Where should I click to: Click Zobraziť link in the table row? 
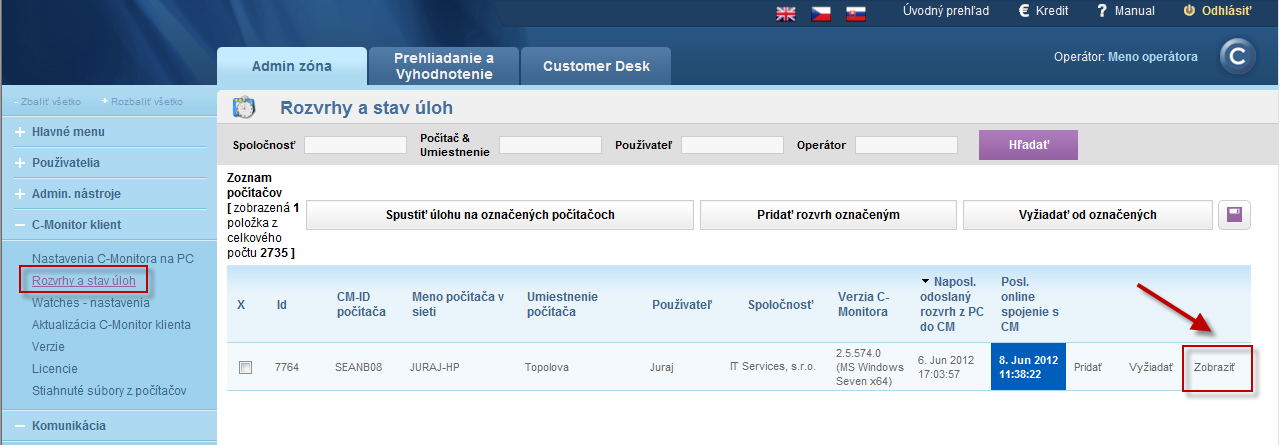[1214, 367]
